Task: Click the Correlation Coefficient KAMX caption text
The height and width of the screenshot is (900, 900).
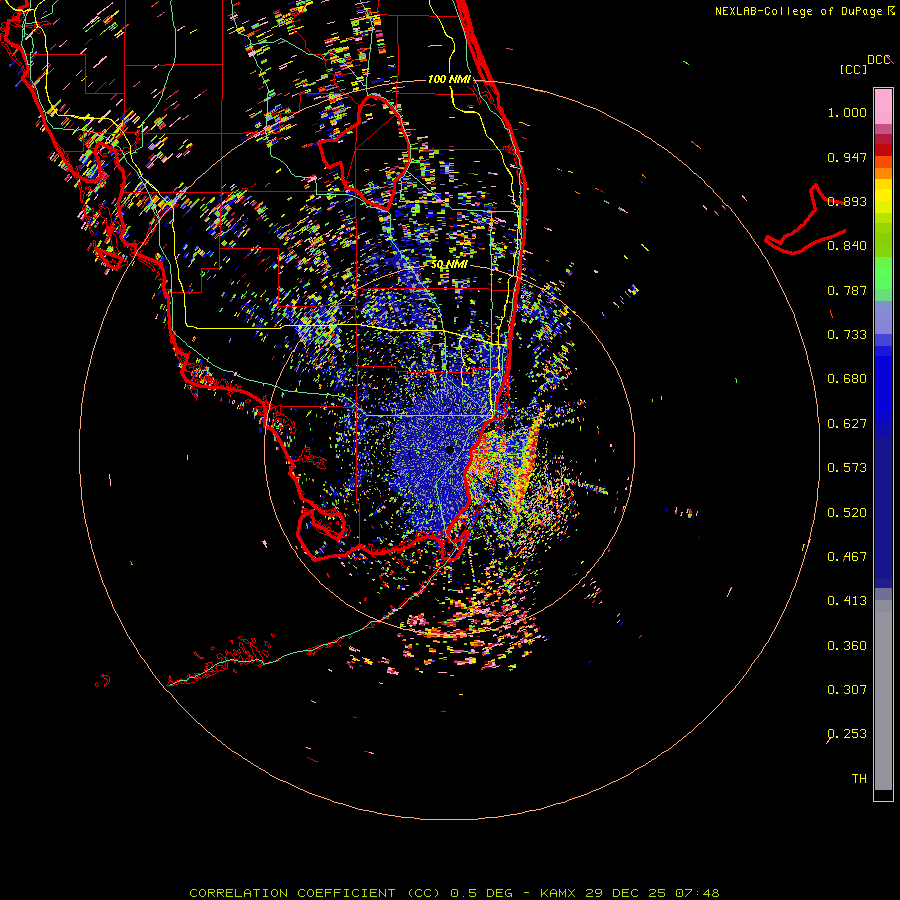Action: [454, 893]
